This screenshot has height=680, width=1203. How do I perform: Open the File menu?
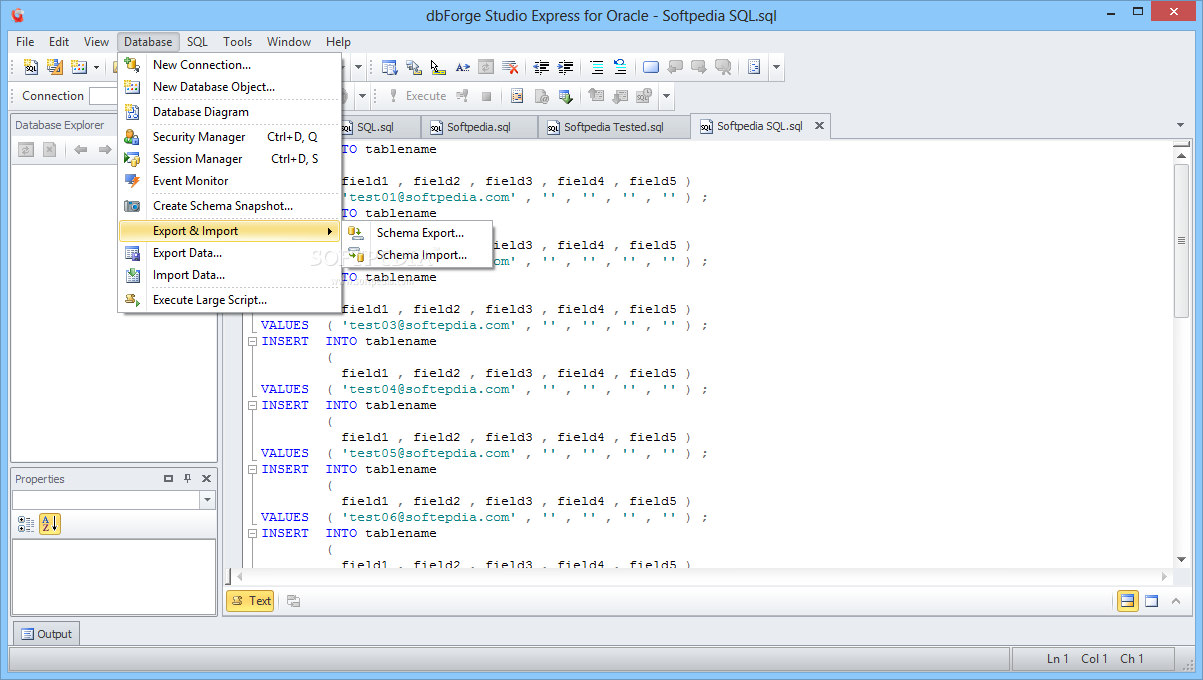[25, 42]
